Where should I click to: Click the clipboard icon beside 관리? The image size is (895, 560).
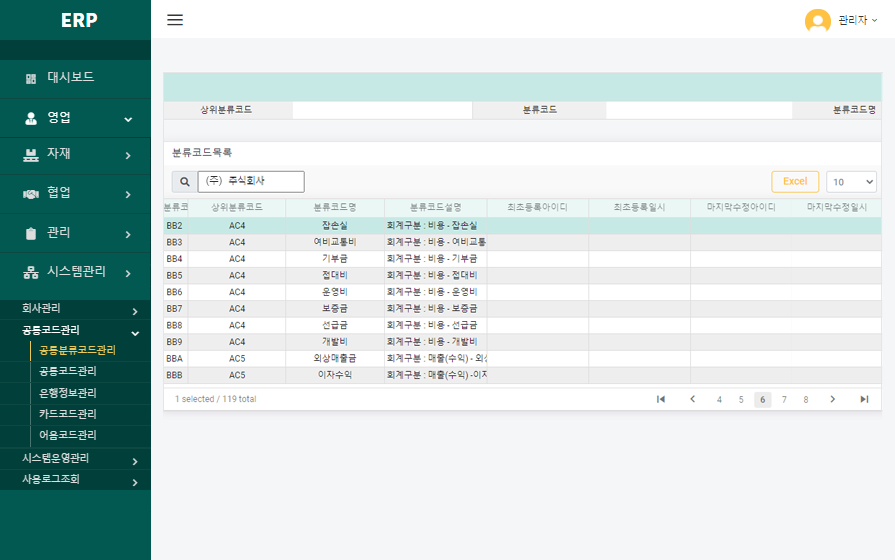[31, 233]
